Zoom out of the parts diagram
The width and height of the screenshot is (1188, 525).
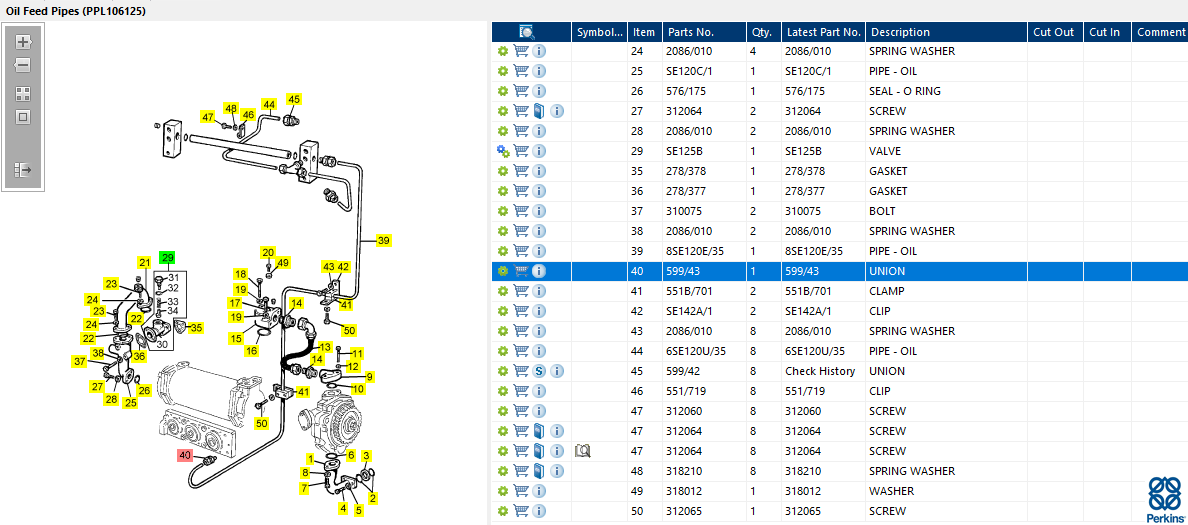[x=23, y=65]
